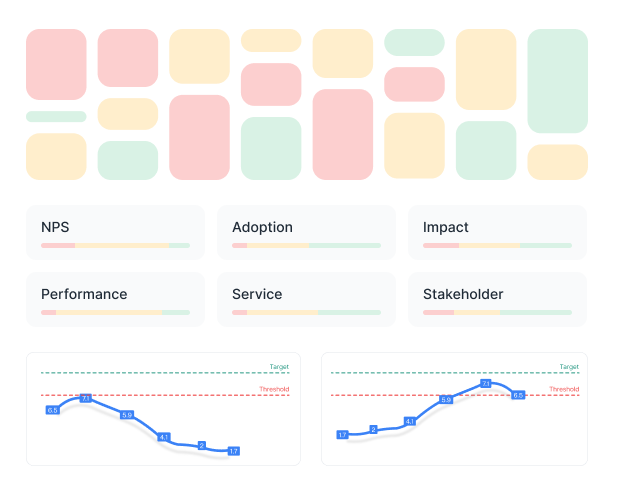Click the NPS score distribution bar
The image size is (620, 487).
point(115,245)
